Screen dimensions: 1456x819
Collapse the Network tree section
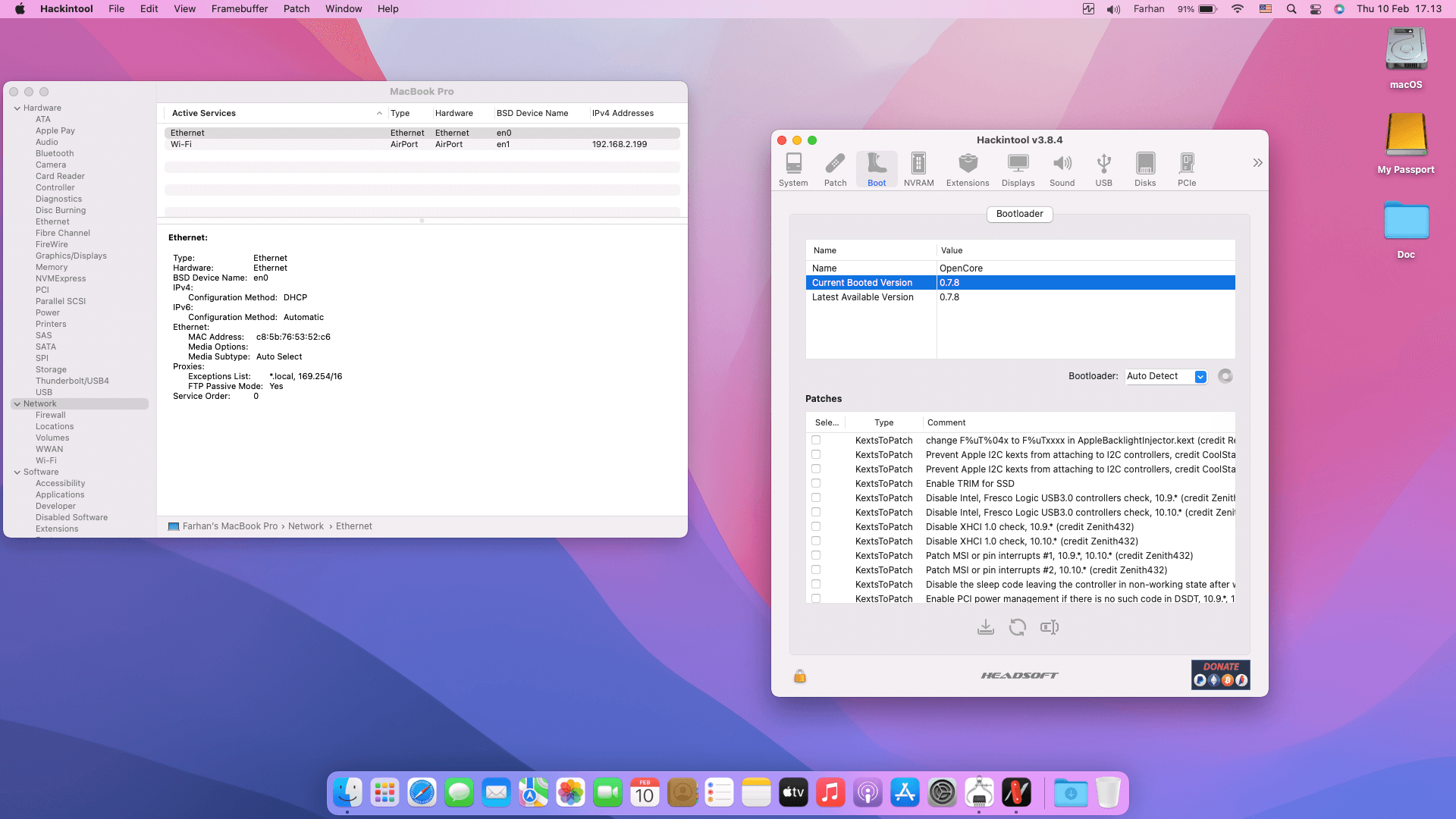click(x=17, y=404)
